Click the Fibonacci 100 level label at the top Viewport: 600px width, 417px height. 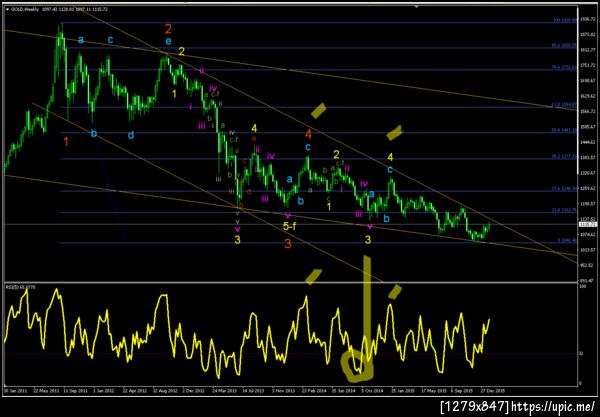click(564, 20)
